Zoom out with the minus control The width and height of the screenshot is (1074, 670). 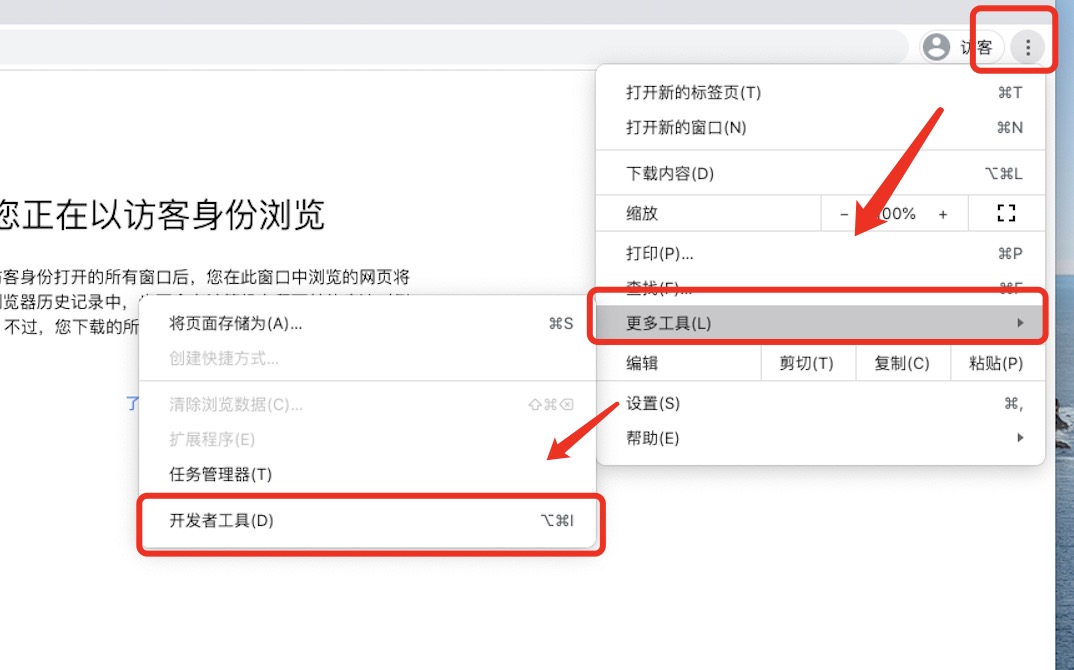(843, 212)
